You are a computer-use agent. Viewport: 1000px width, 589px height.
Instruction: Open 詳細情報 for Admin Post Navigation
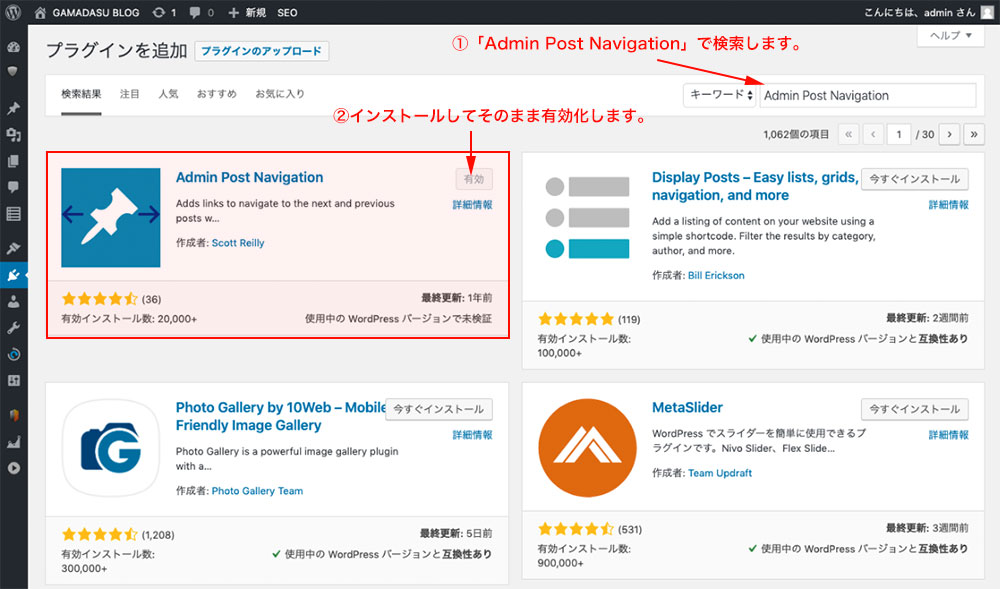tap(473, 205)
